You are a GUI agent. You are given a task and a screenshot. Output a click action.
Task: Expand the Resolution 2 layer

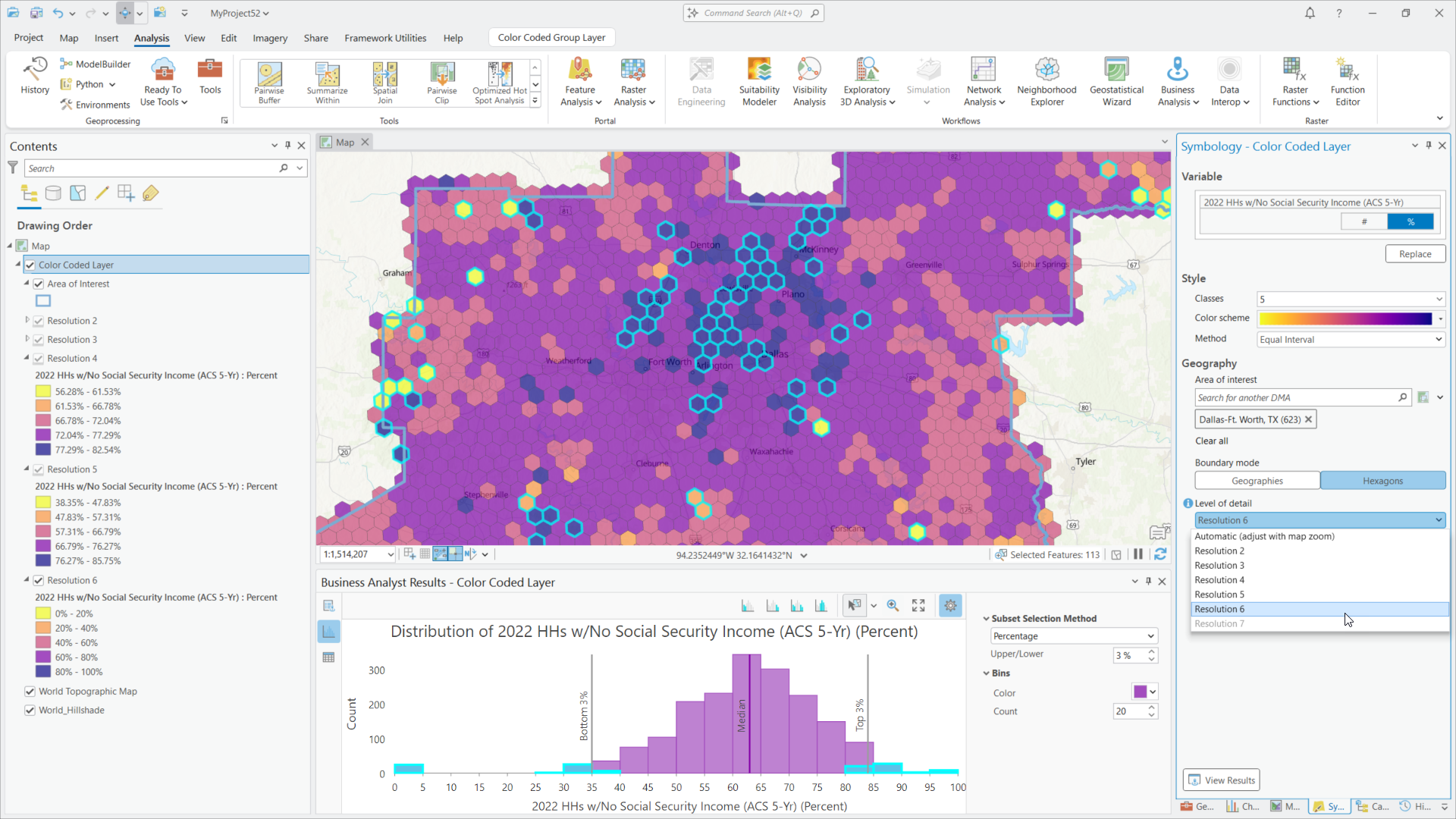click(x=27, y=321)
